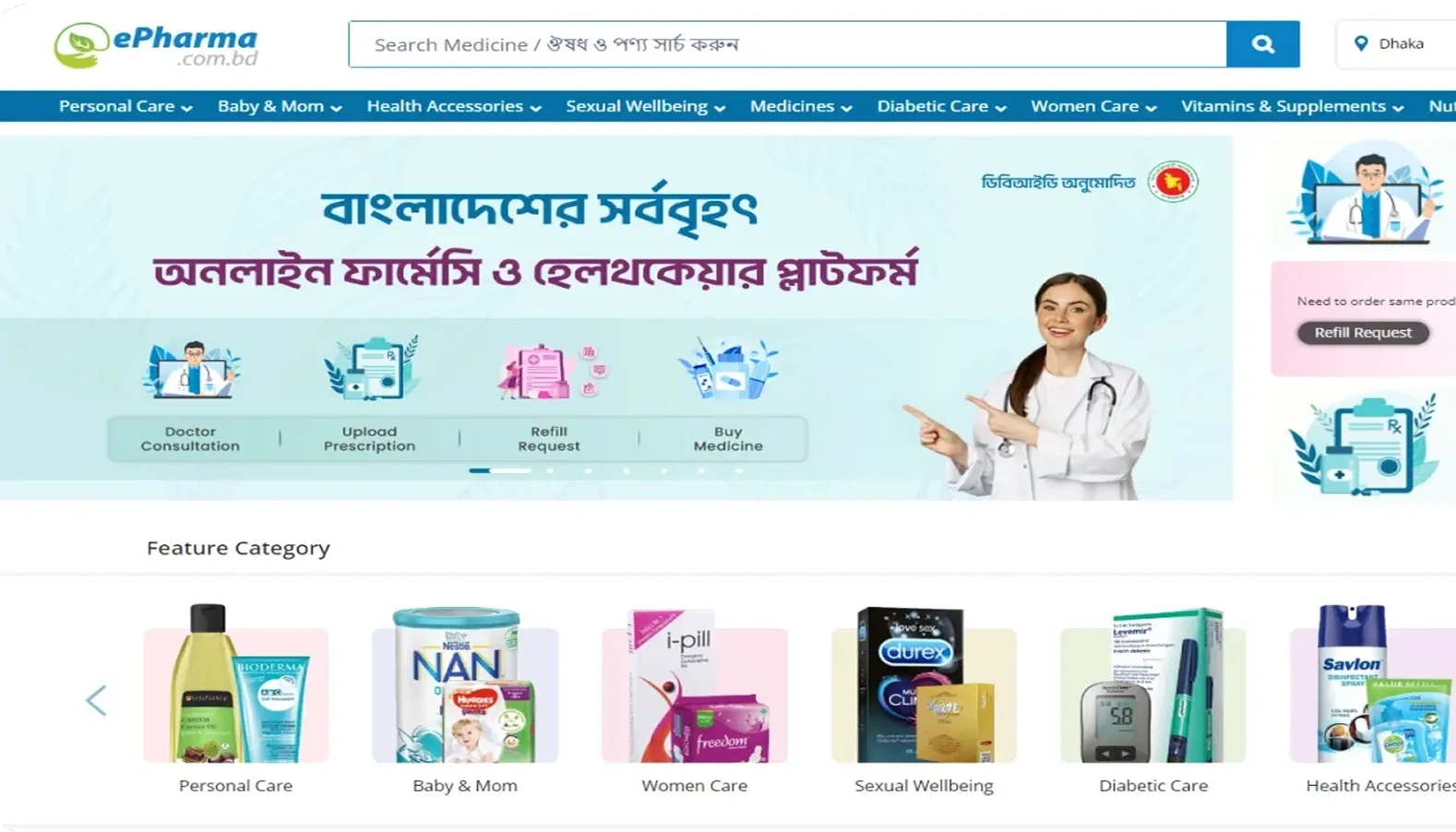
Task: Open the Vitamins & Supplements dropdown
Action: (1292, 106)
